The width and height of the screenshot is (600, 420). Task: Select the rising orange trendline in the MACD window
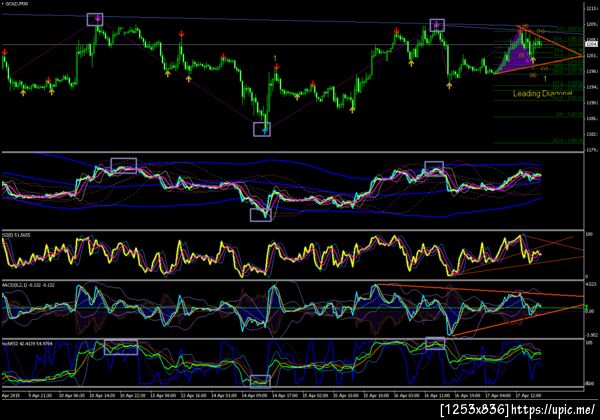click(x=517, y=321)
